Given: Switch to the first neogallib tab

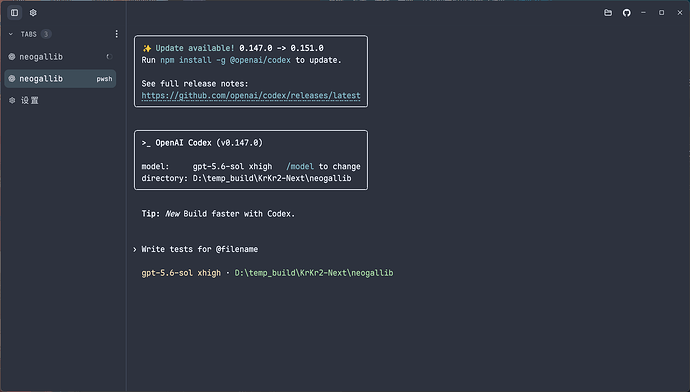Looking at the screenshot, I should click(60, 57).
